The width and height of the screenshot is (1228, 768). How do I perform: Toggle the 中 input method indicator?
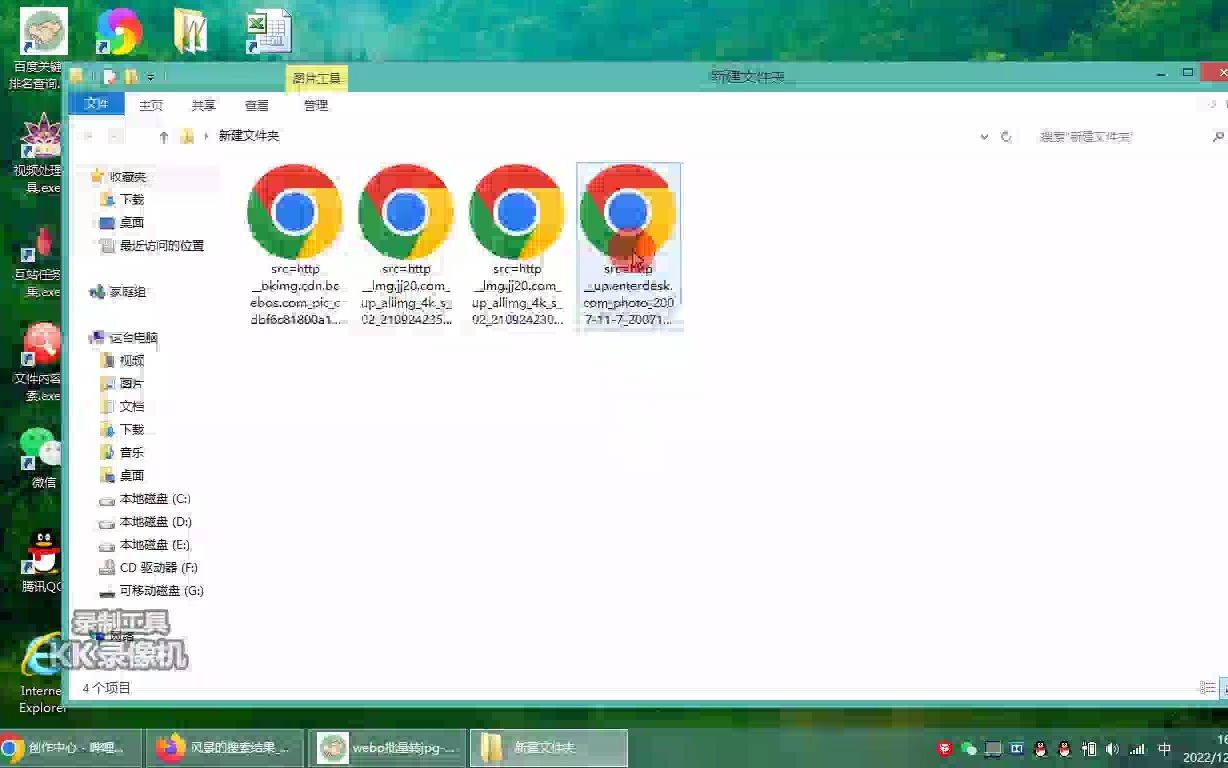pos(1165,747)
